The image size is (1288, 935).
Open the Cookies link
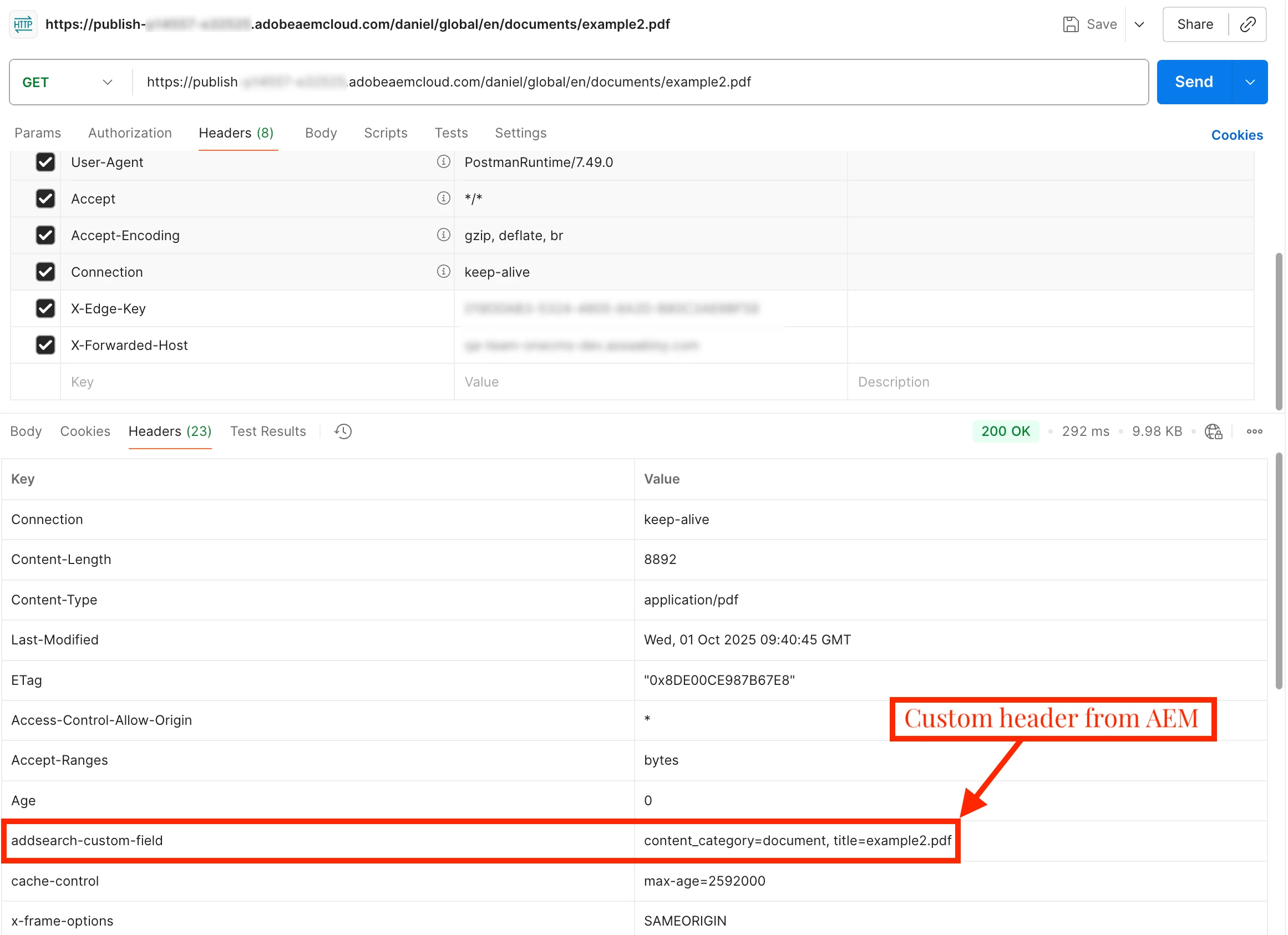[1236, 135]
